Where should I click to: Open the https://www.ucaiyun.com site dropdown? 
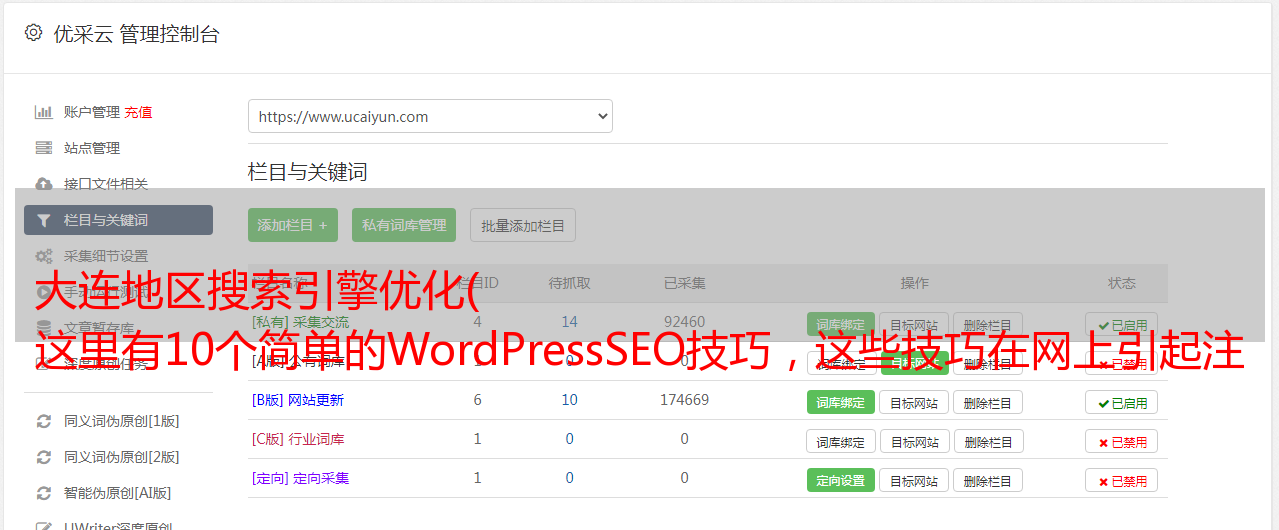430,116
